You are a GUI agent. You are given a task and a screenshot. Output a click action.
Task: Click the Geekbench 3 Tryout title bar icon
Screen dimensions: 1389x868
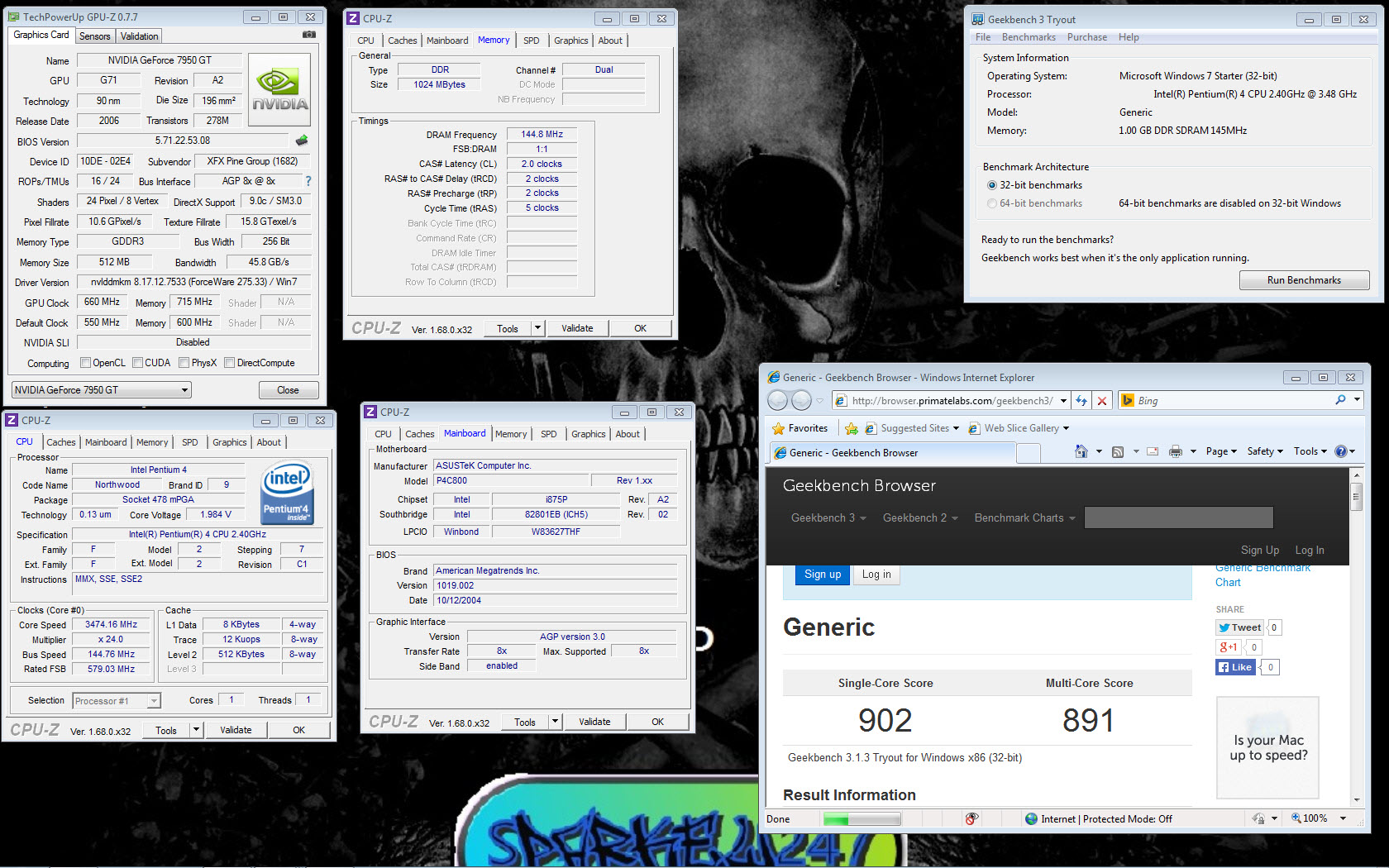[x=977, y=19]
